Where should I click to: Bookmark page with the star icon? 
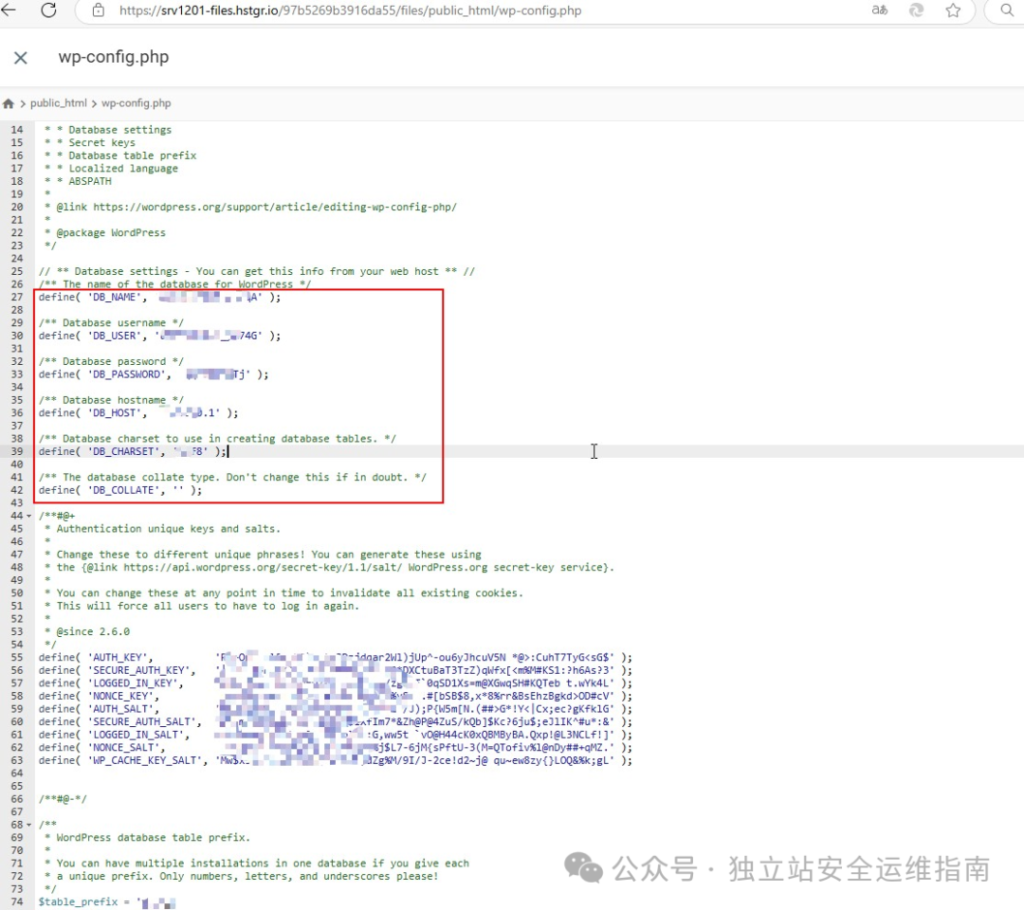point(953,10)
